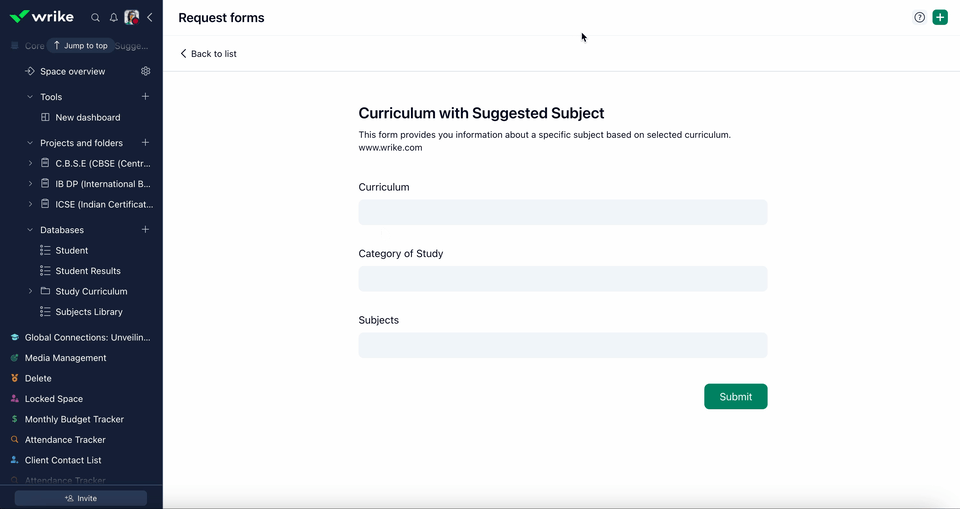Image resolution: width=960 pixels, height=509 pixels.
Task: Open Media Management space
Action: tap(65, 358)
